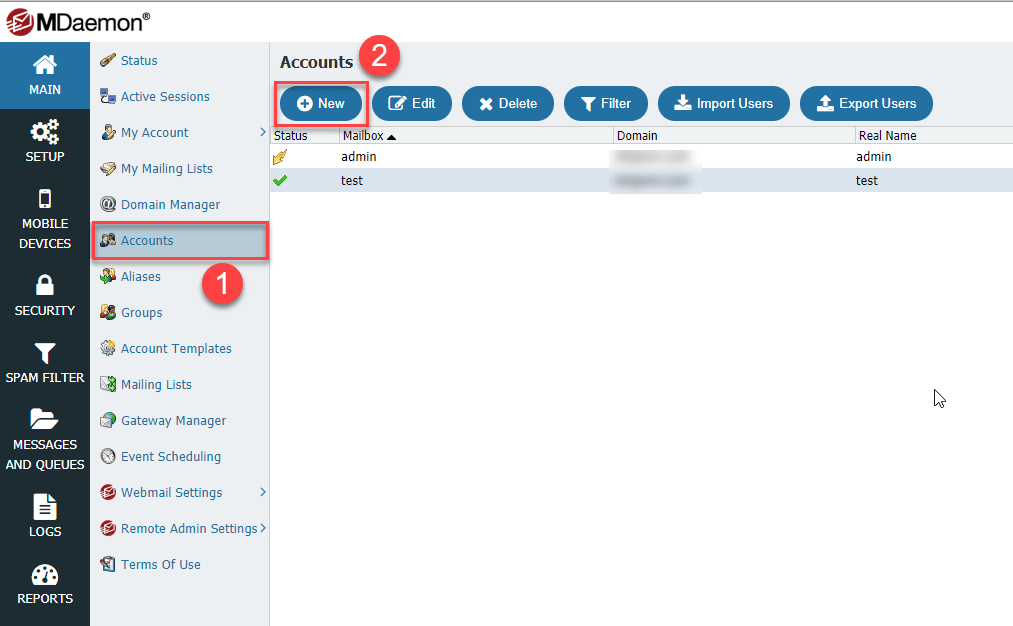
Task: Open the Filter button
Action: pos(605,103)
